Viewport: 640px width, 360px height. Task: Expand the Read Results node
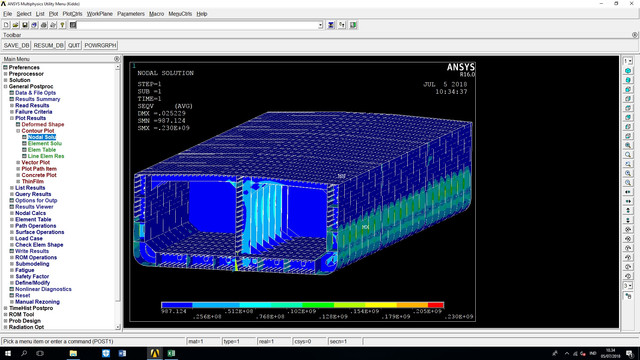click(12, 105)
